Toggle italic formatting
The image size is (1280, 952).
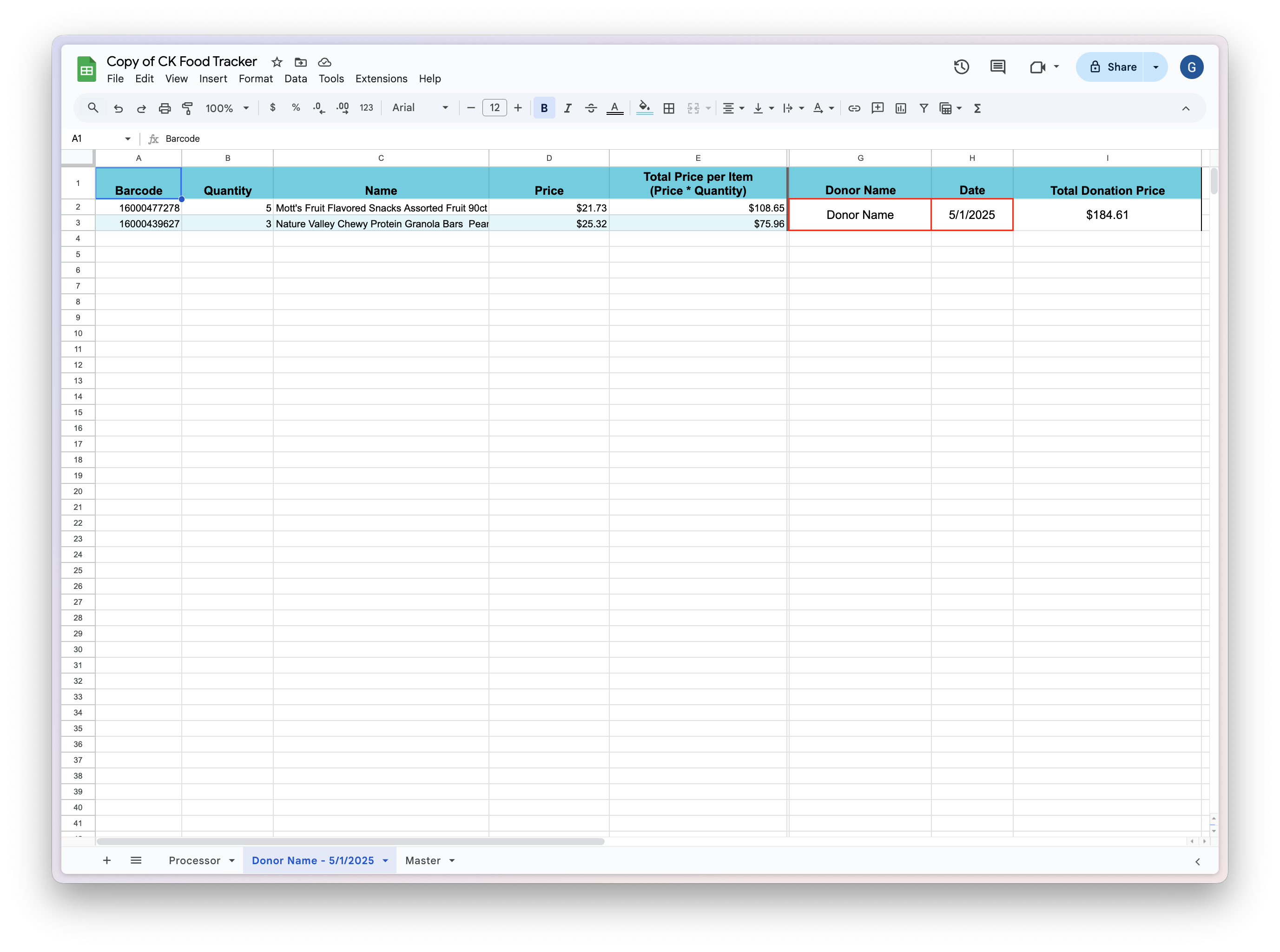[567, 108]
